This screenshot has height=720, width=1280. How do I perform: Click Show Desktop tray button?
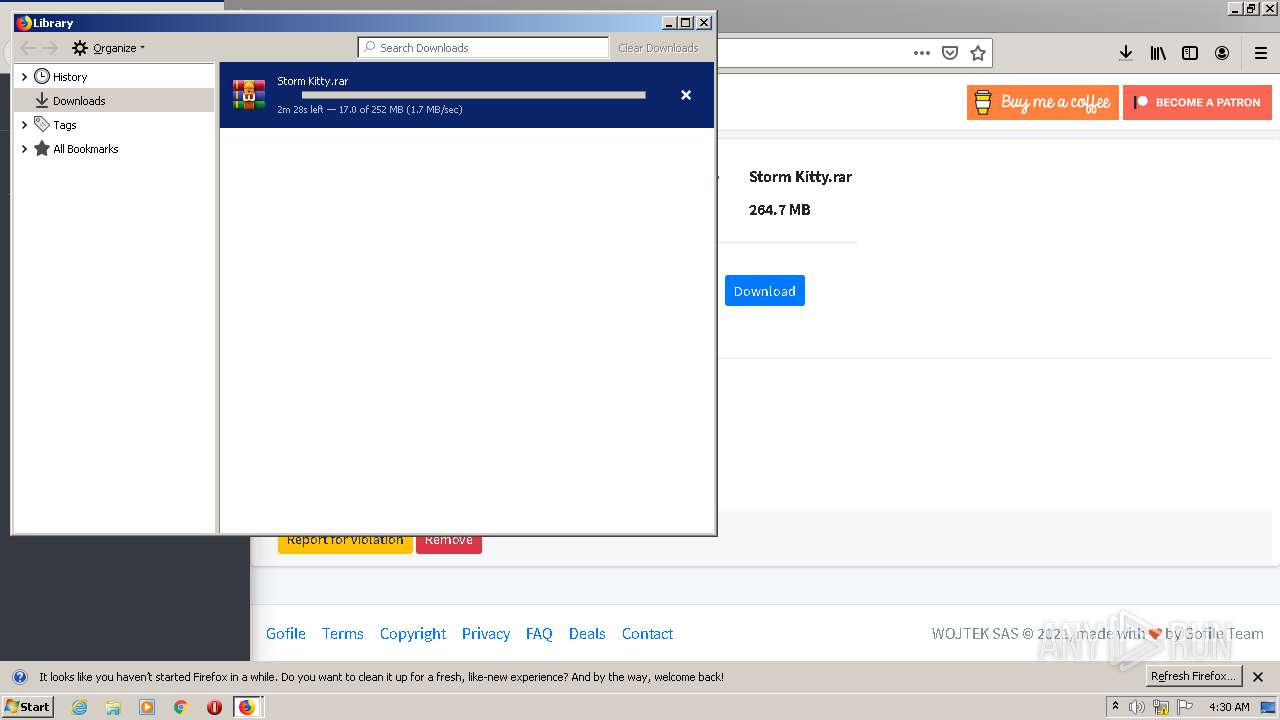(x=1268, y=707)
